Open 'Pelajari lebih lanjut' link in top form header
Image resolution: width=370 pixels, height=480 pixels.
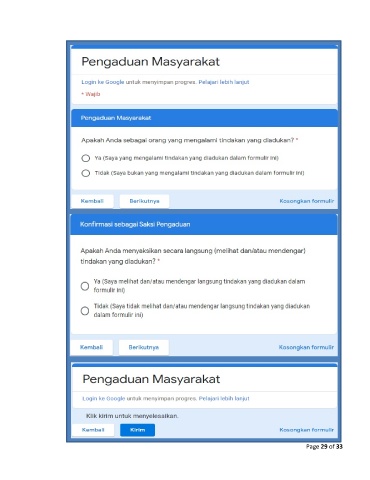(224, 82)
